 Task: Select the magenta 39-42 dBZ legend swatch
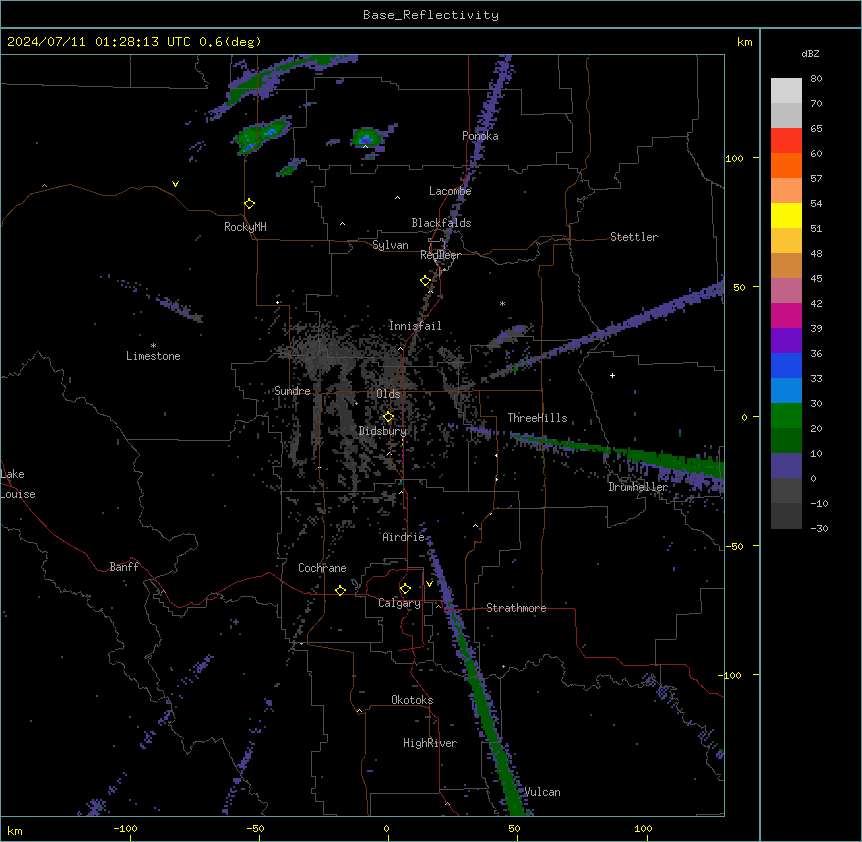click(786, 315)
